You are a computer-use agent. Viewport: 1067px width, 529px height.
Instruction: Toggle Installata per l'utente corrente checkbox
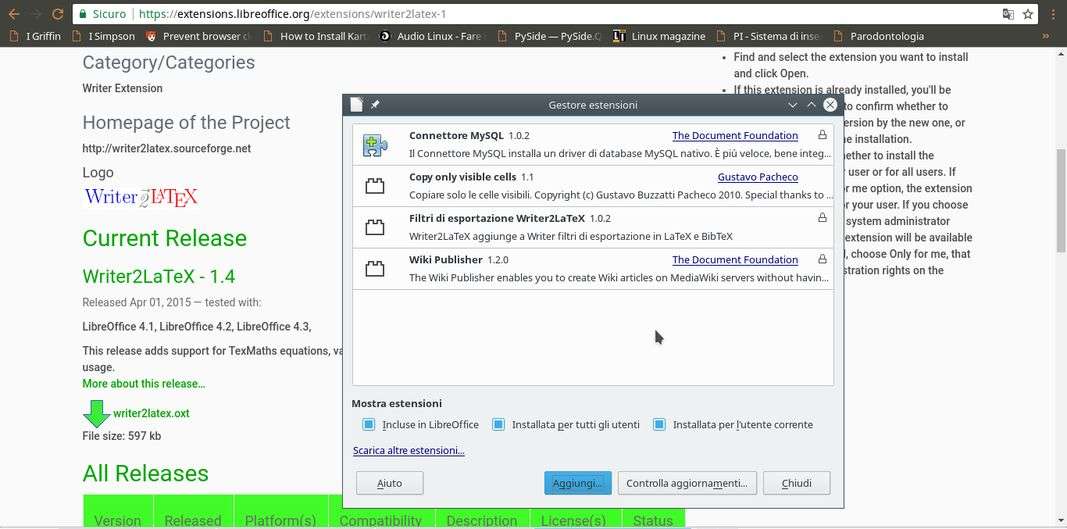659,425
